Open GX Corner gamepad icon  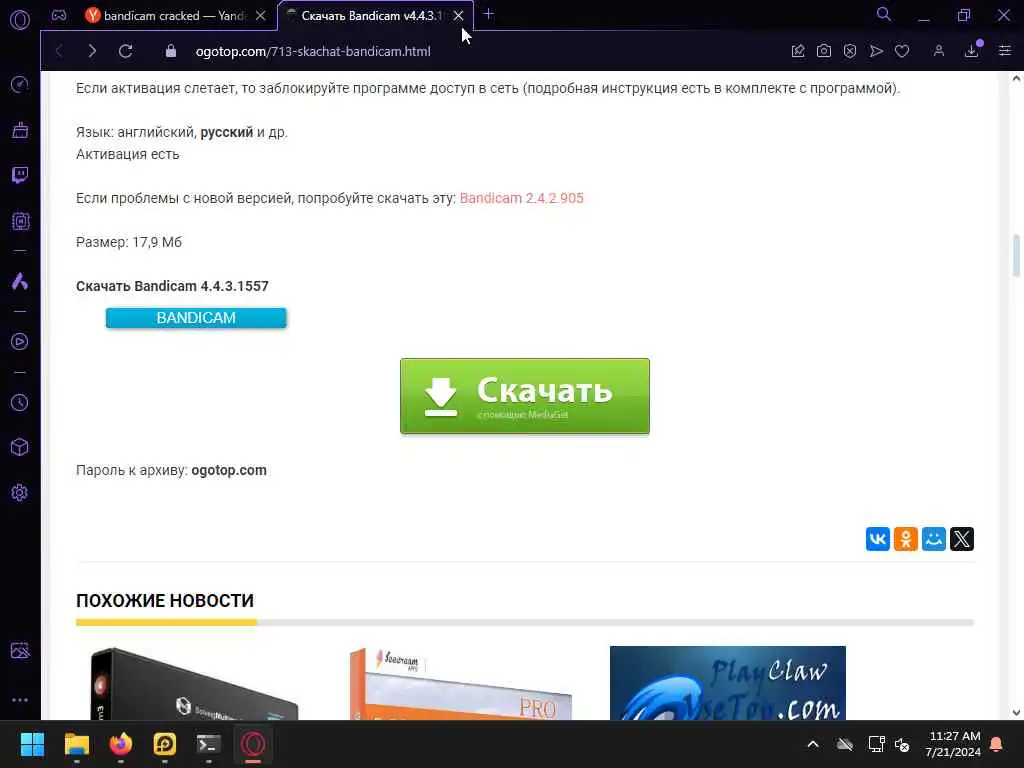tap(59, 15)
